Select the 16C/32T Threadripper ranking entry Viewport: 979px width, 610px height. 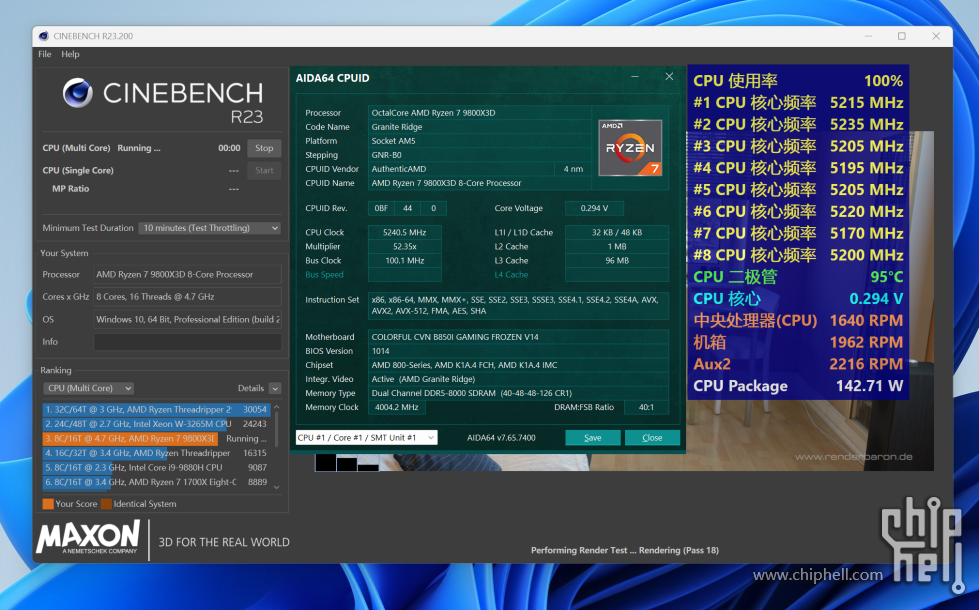click(156, 453)
